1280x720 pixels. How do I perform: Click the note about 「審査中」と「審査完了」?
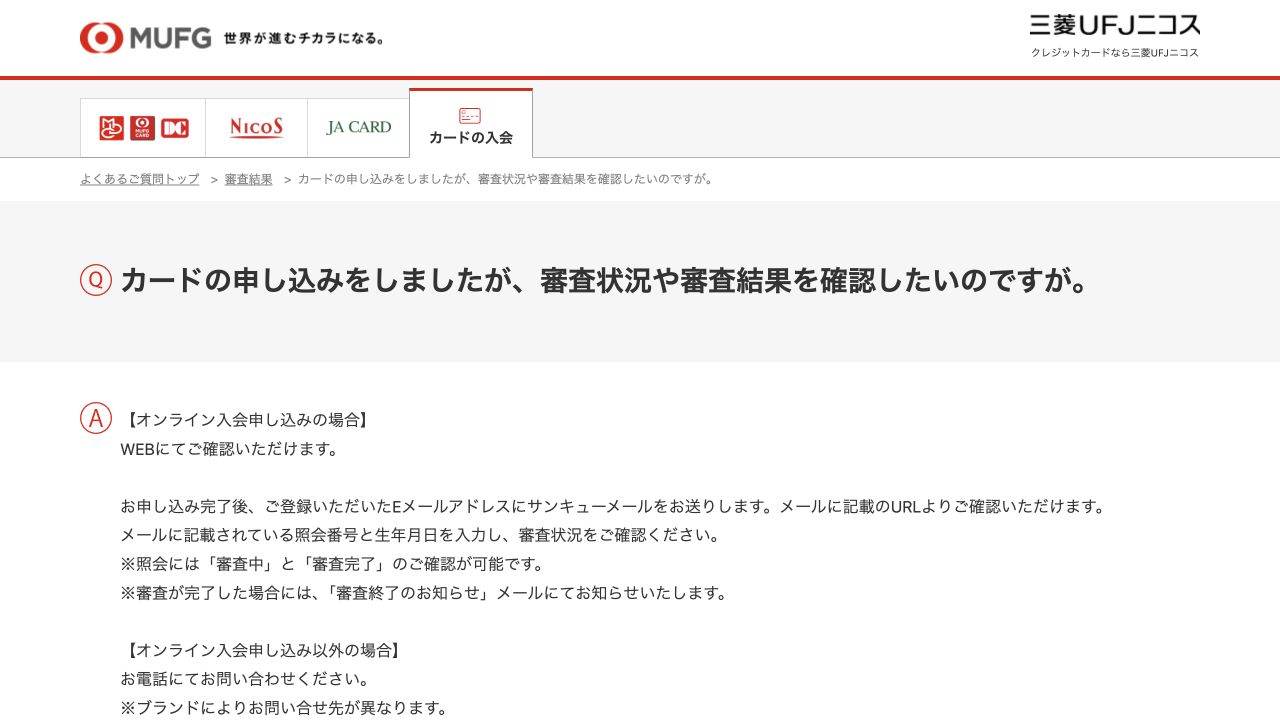(334, 564)
